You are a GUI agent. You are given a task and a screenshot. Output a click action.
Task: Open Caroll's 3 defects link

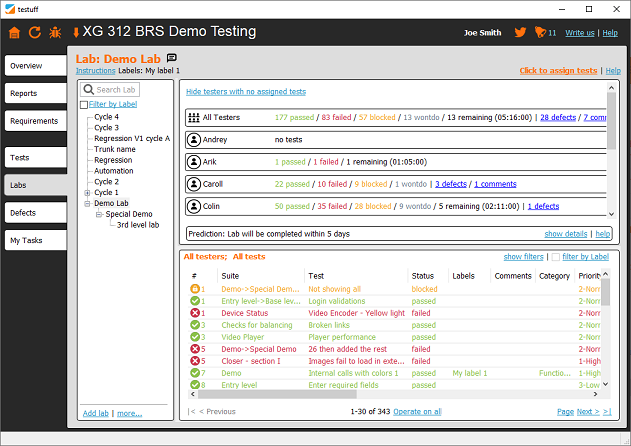coord(451,184)
